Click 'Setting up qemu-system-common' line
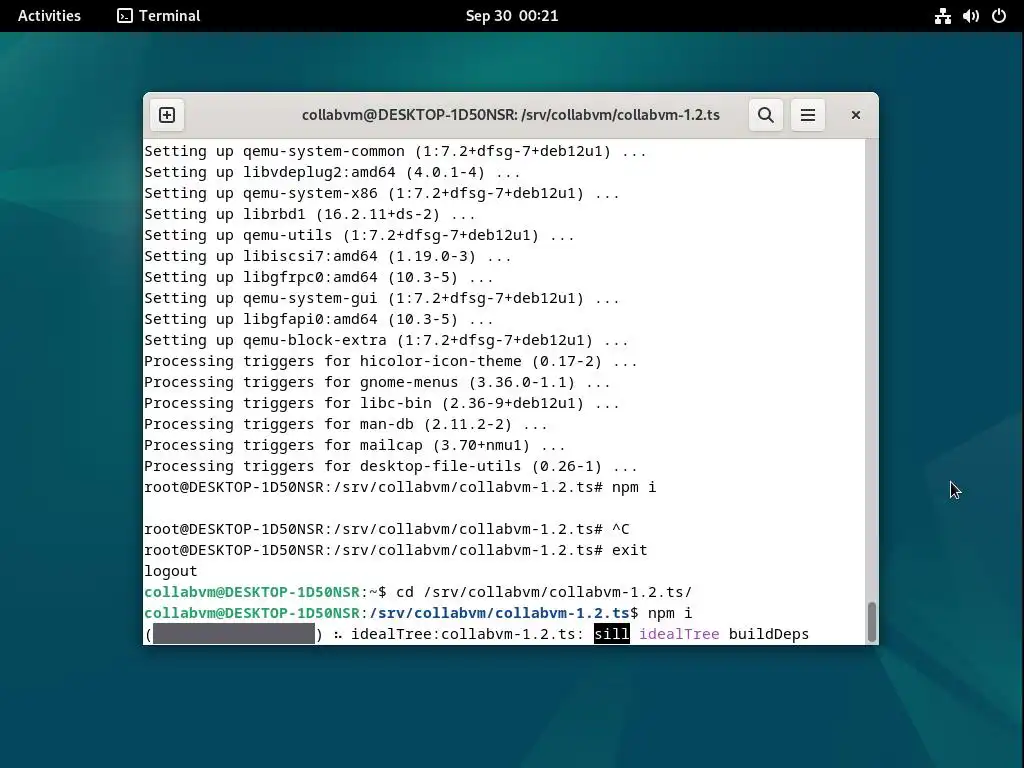The image size is (1024, 768). (x=395, y=151)
